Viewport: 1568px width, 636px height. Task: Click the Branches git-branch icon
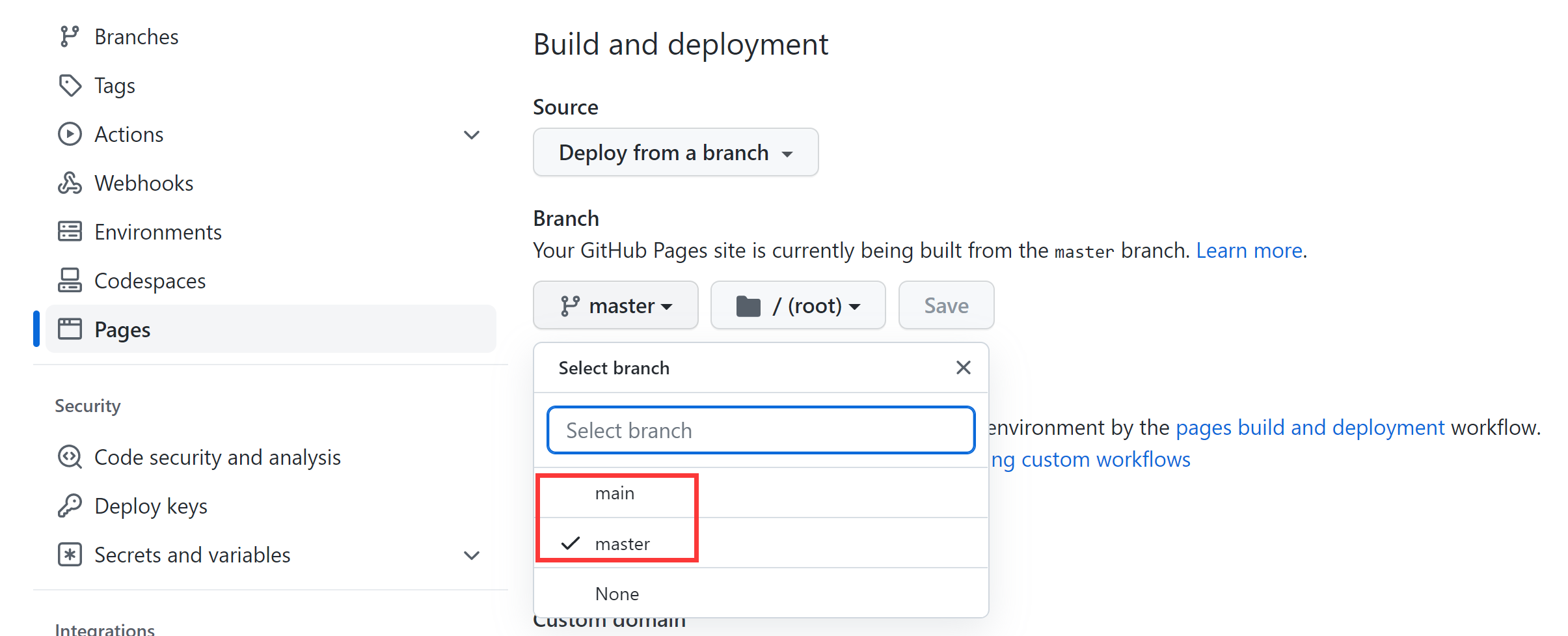(x=69, y=36)
